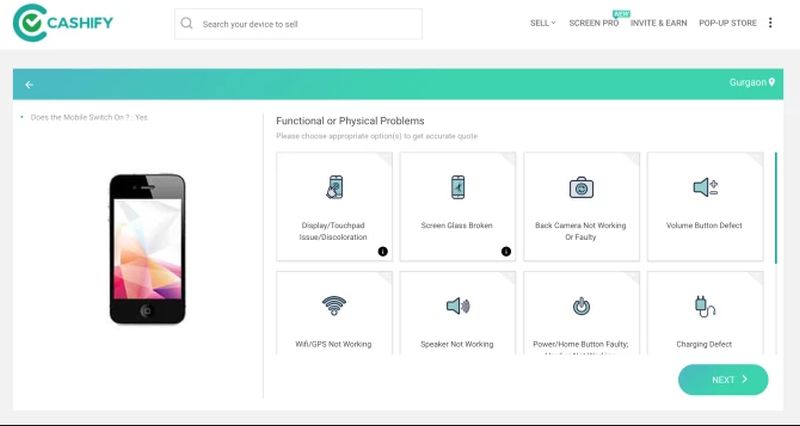This screenshot has width=800, height=426.
Task: Expand the SELL dropdown menu
Action: tap(542, 23)
